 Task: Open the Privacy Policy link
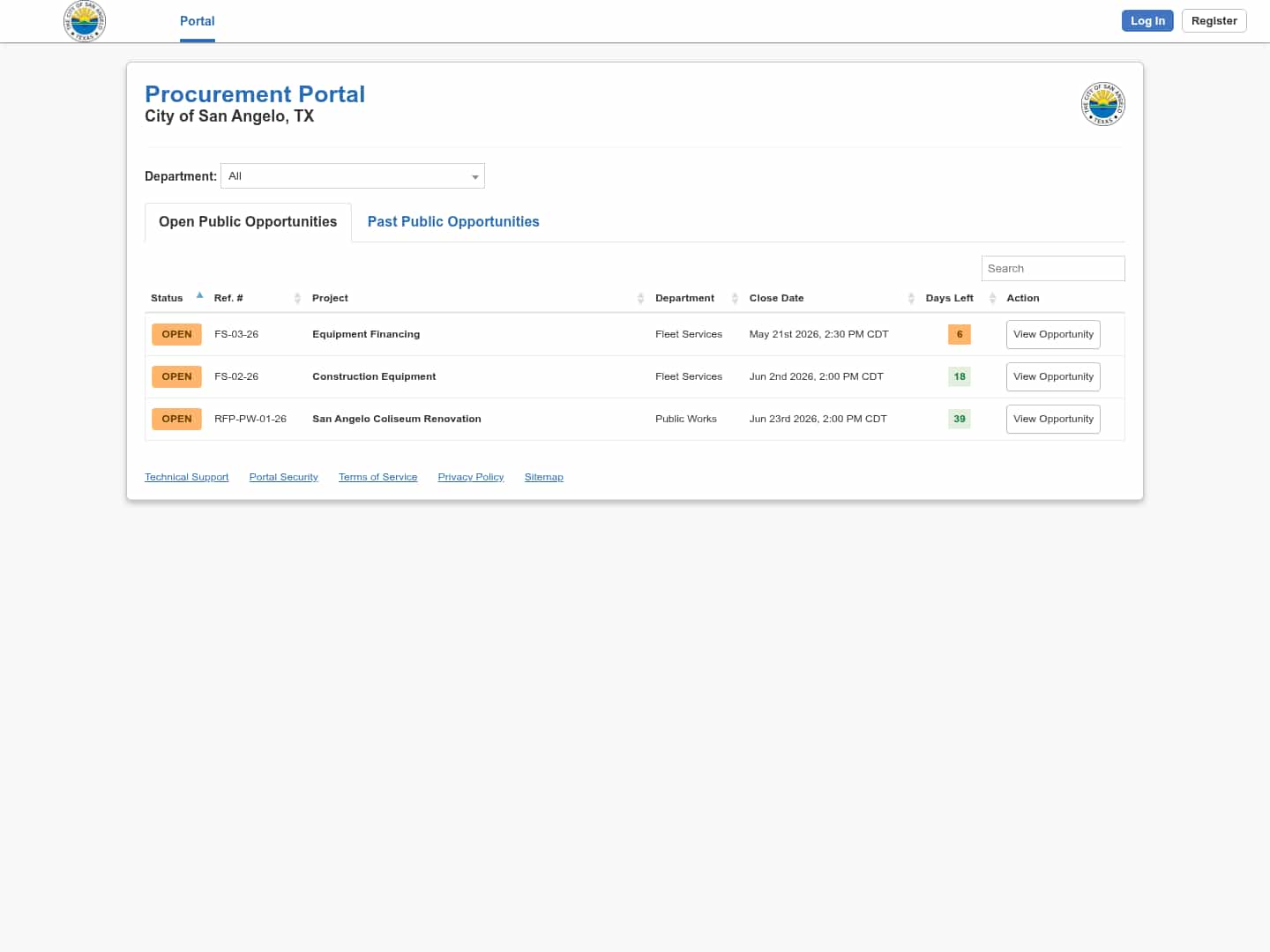[471, 477]
